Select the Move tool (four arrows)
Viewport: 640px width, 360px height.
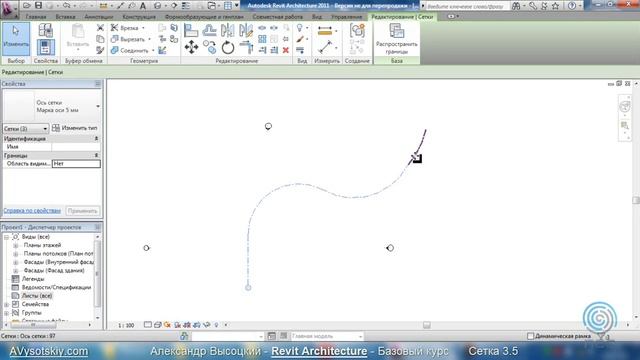pos(191,47)
